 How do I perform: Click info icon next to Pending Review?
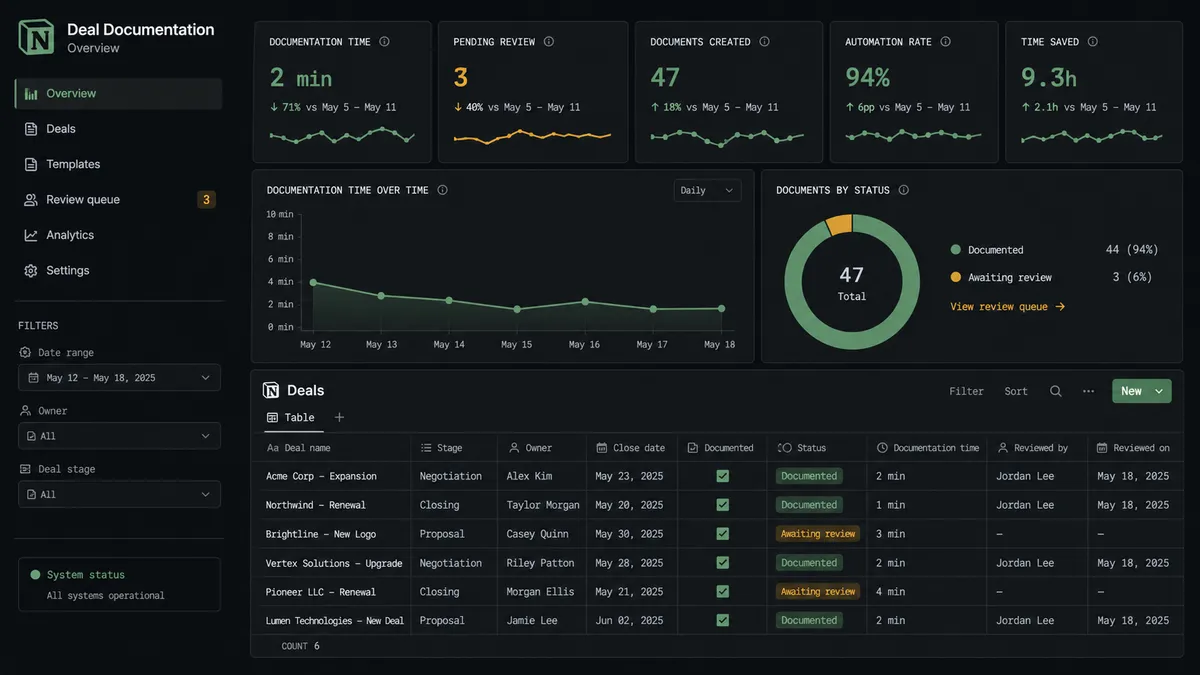pos(549,42)
